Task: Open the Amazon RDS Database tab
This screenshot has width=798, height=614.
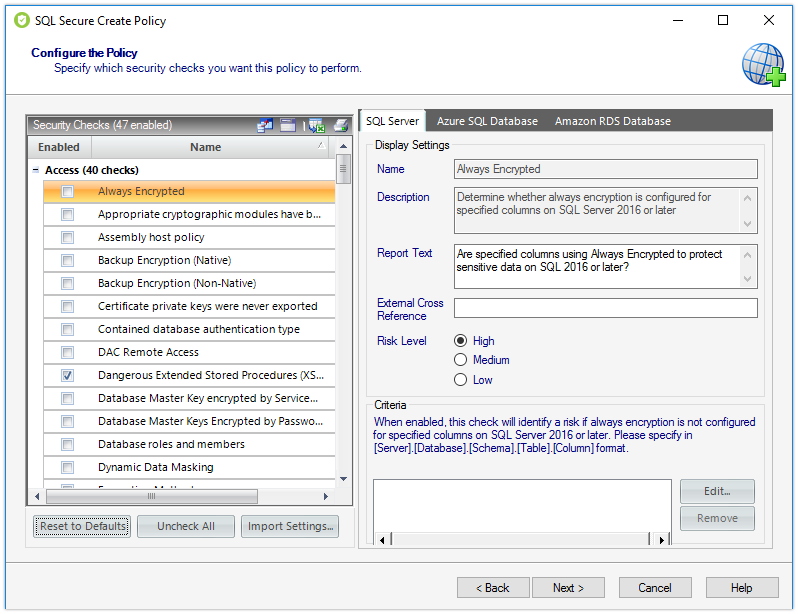Action: (613, 121)
